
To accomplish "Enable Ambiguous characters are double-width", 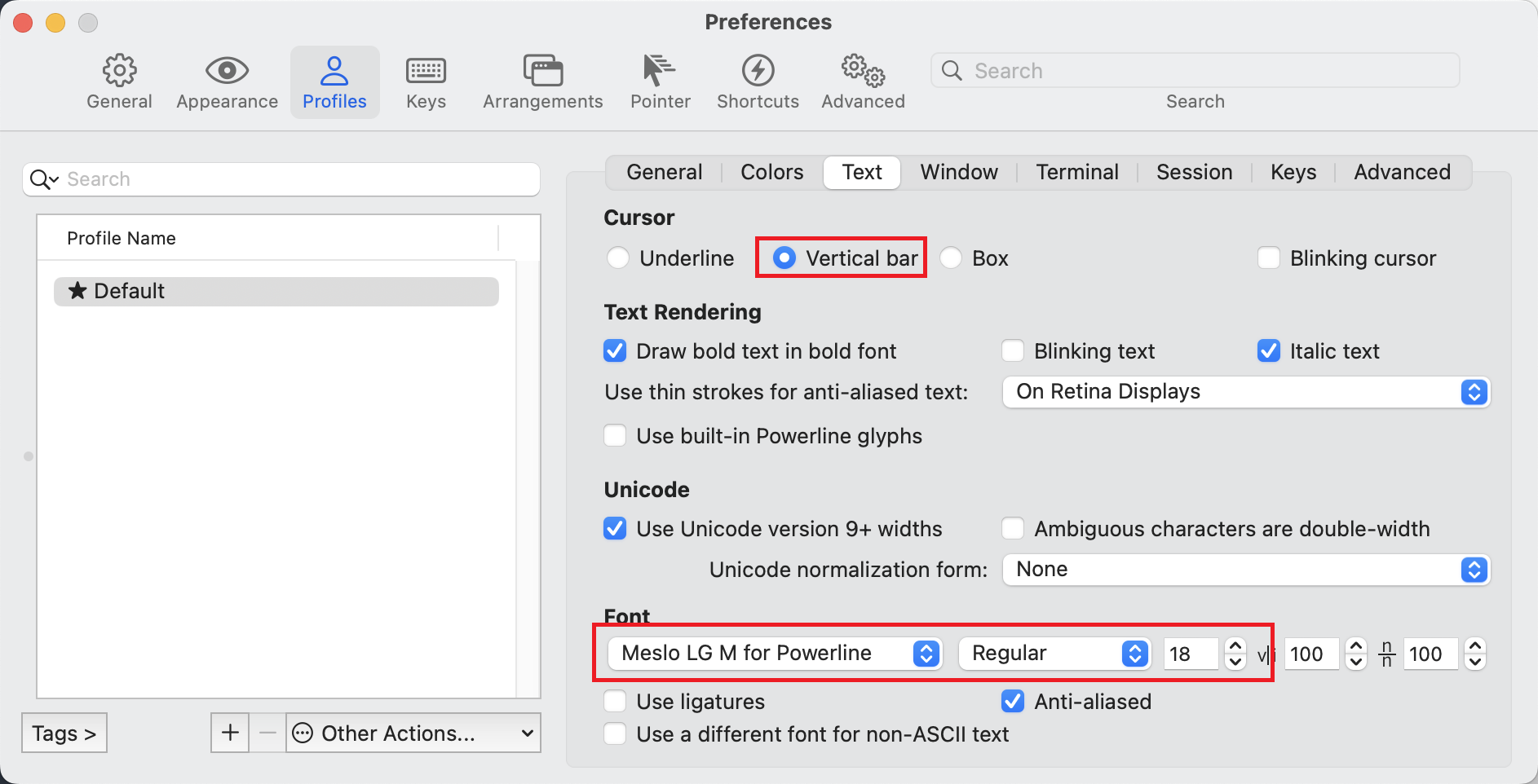I will 1013,529.
